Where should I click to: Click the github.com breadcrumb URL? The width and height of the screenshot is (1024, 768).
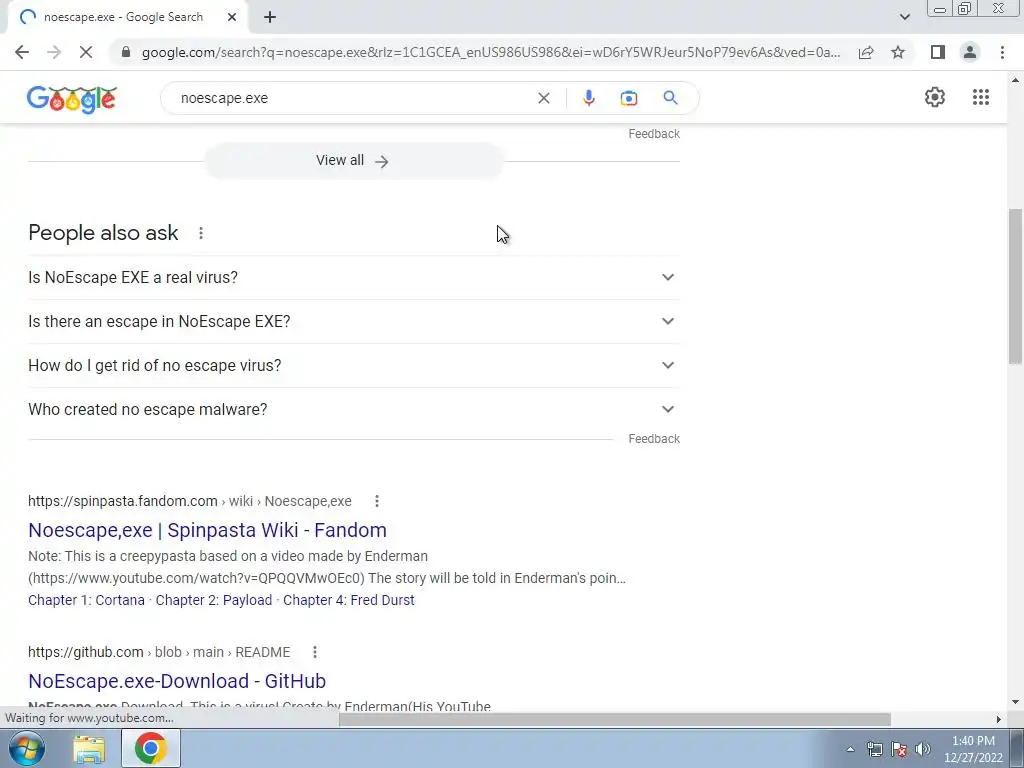tap(159, 652)
